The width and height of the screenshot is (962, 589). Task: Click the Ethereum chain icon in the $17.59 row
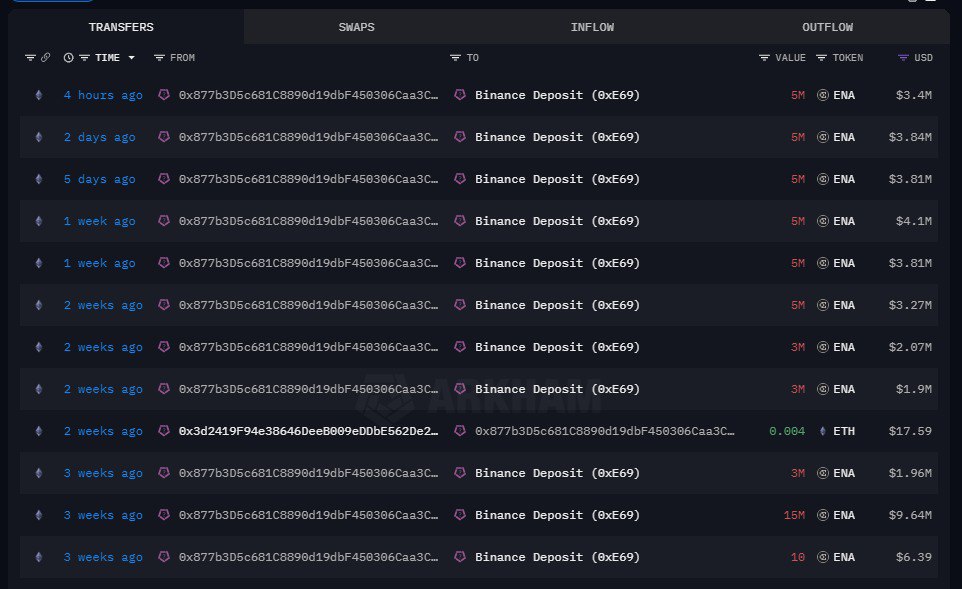[39, 431]
